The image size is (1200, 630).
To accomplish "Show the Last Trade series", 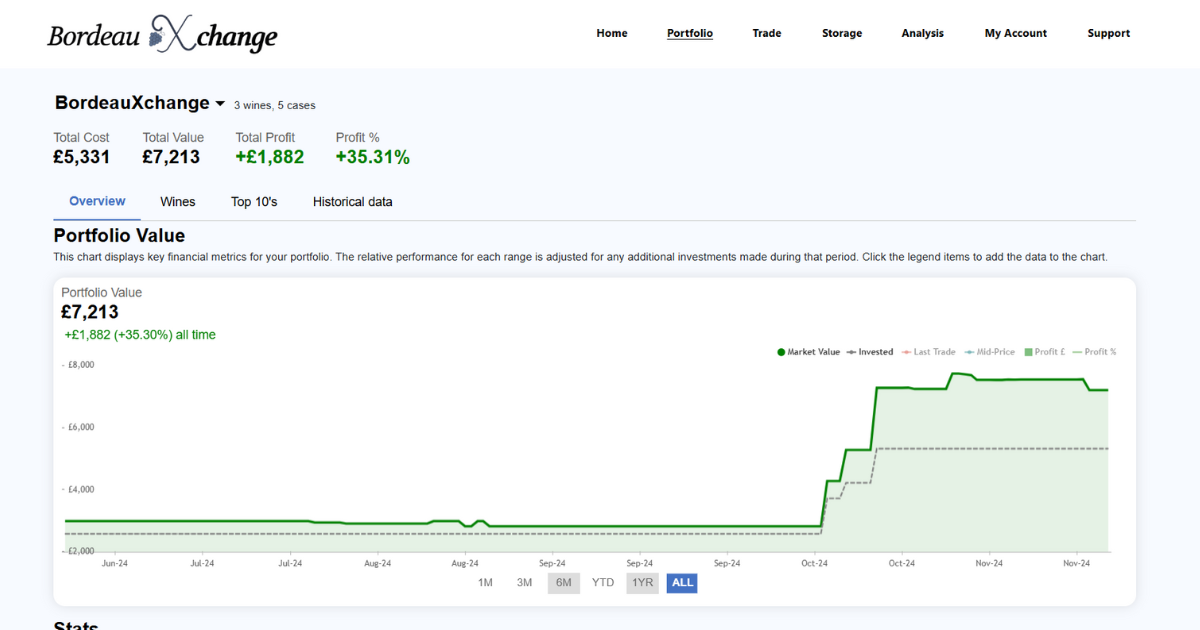I will click(929, 352).
